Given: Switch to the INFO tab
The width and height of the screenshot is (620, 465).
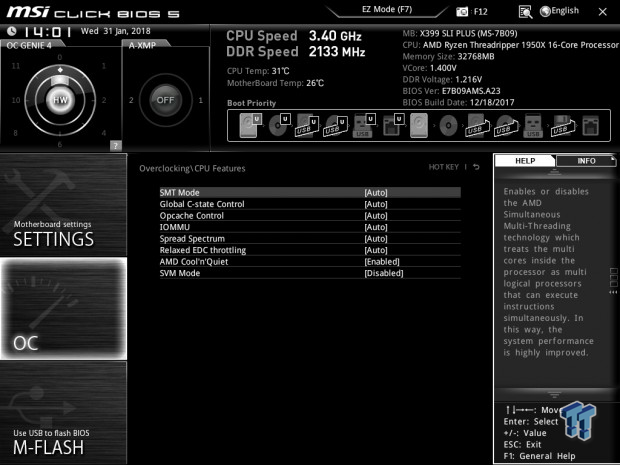Looking at the screenshot, I should point(586,161).
